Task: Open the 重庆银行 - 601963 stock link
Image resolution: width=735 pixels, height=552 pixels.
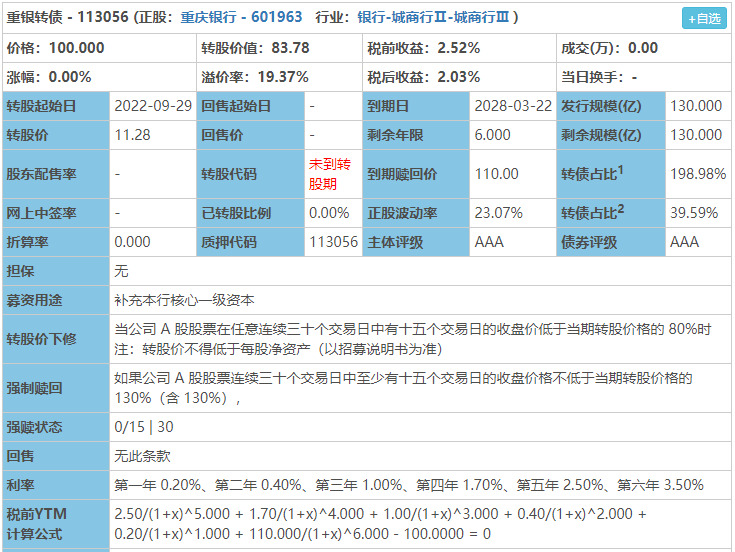Action: (x=241, y=17)
